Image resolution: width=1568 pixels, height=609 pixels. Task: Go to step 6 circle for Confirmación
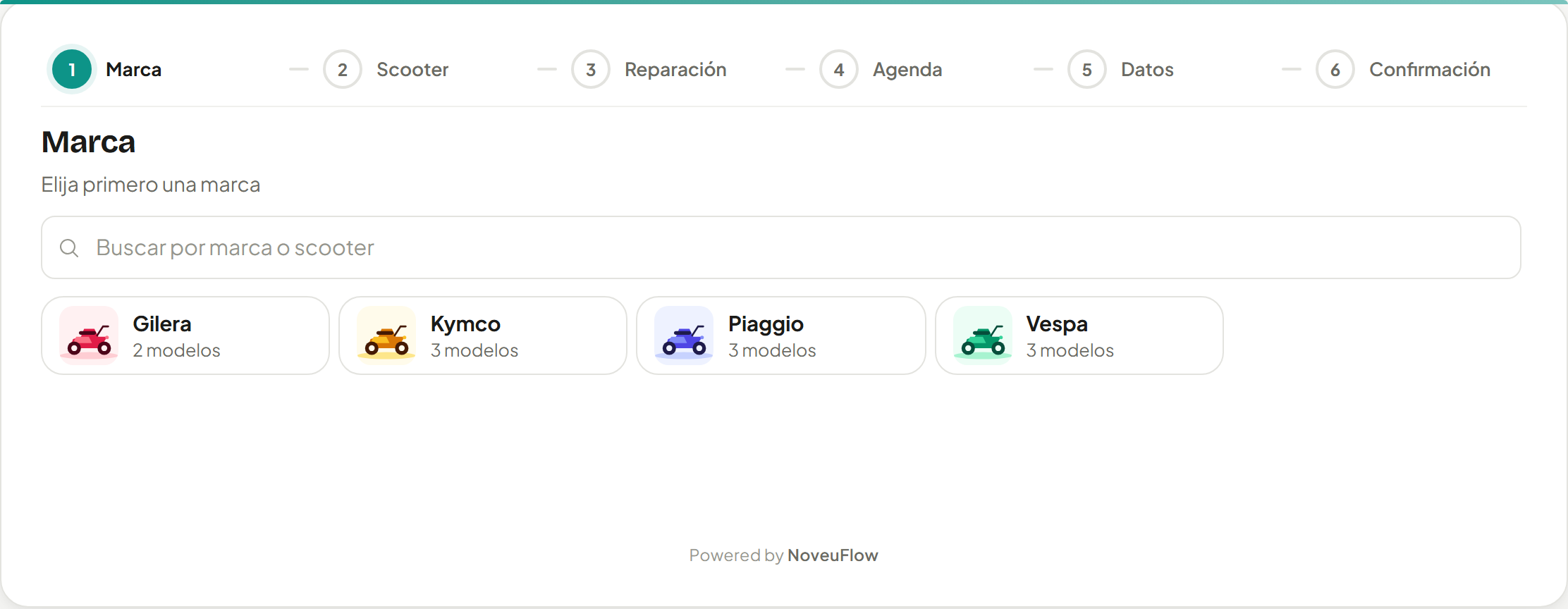1335,70
